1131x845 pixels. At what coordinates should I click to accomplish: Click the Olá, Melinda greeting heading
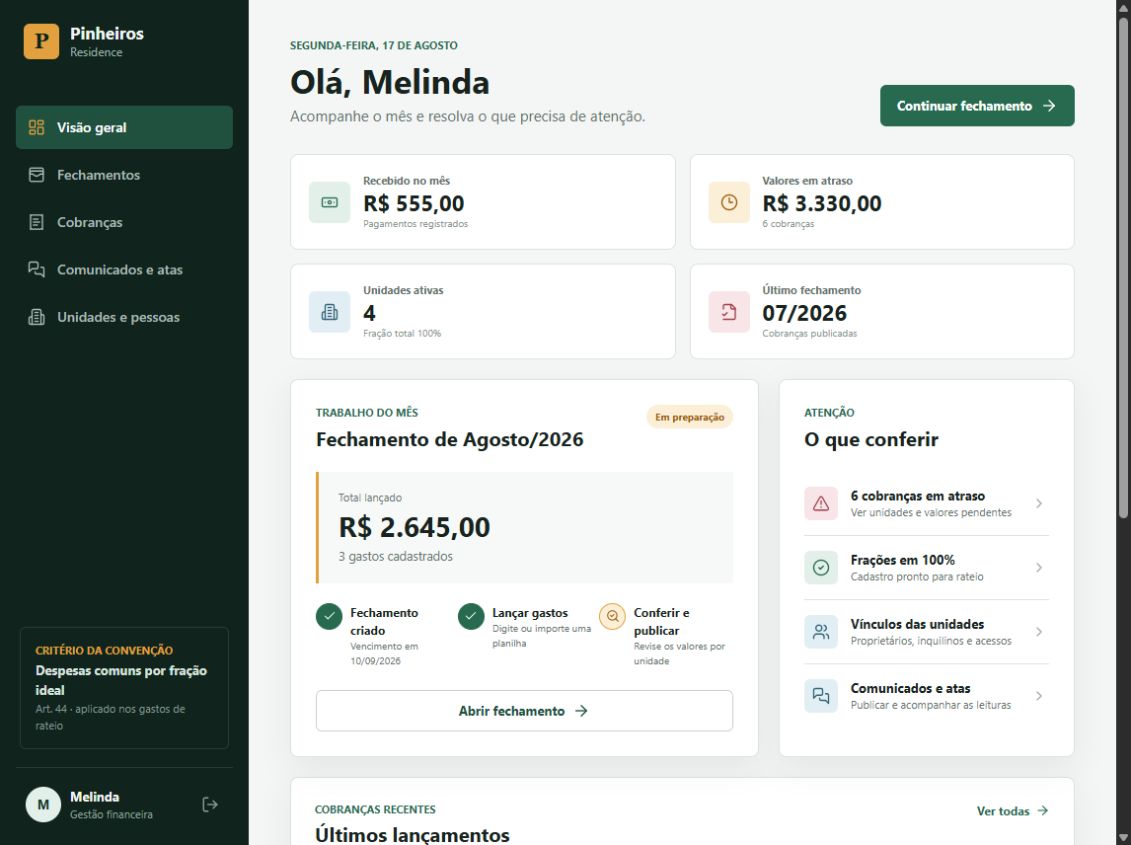click(390, 82)
